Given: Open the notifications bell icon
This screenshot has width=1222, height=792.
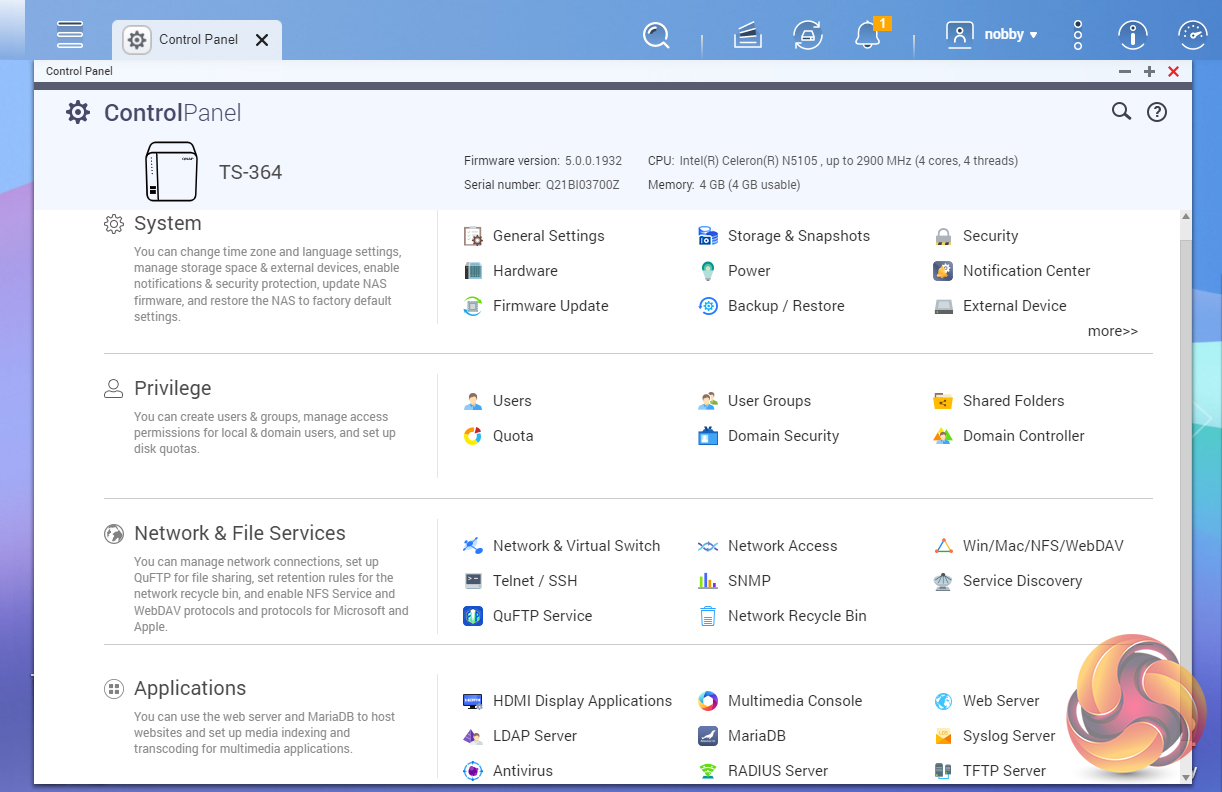Looking at the screenshot, I should (x=867, y=36).
